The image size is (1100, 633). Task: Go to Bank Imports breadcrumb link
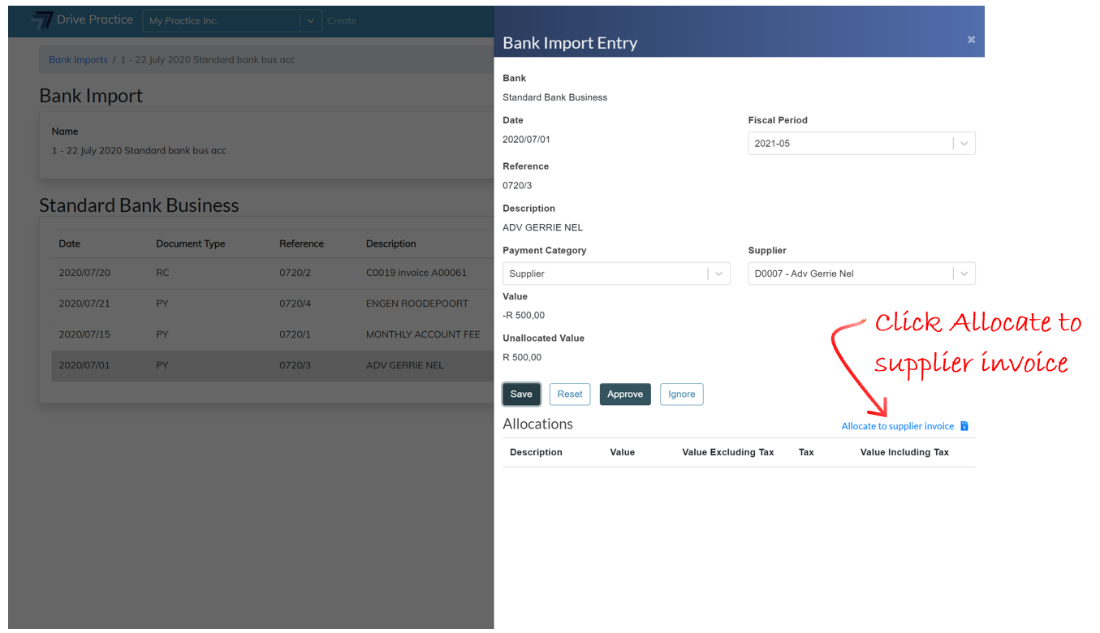pos(78,60)
